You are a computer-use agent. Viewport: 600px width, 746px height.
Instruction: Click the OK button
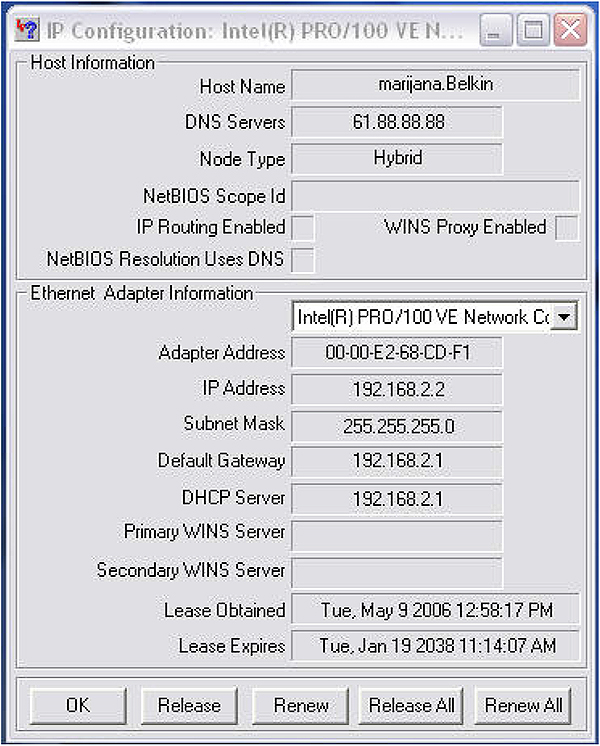(x=78, y=706)
